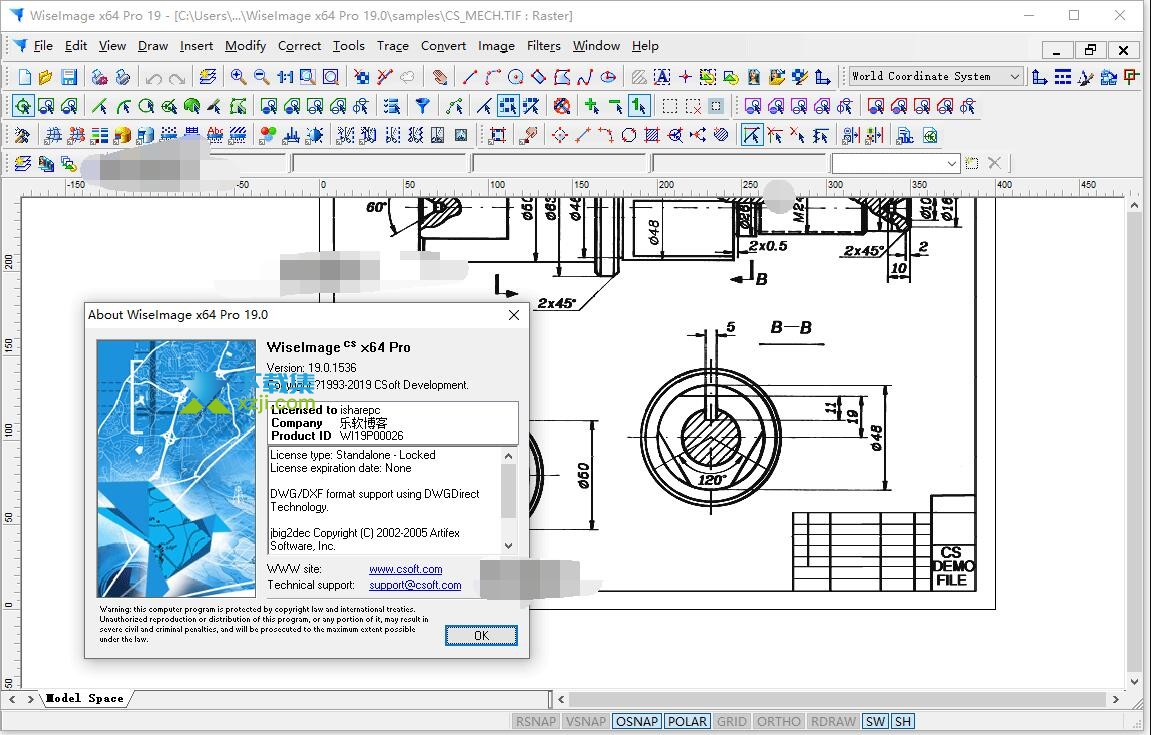This screenshot has width=1151, height=735.
Task: Click the hammer tools icon
Action: click(22, 135)
